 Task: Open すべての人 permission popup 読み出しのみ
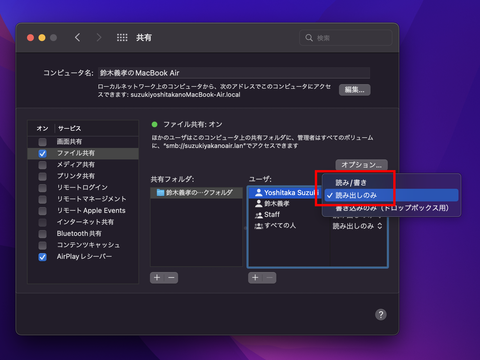(x=357, y=226)
